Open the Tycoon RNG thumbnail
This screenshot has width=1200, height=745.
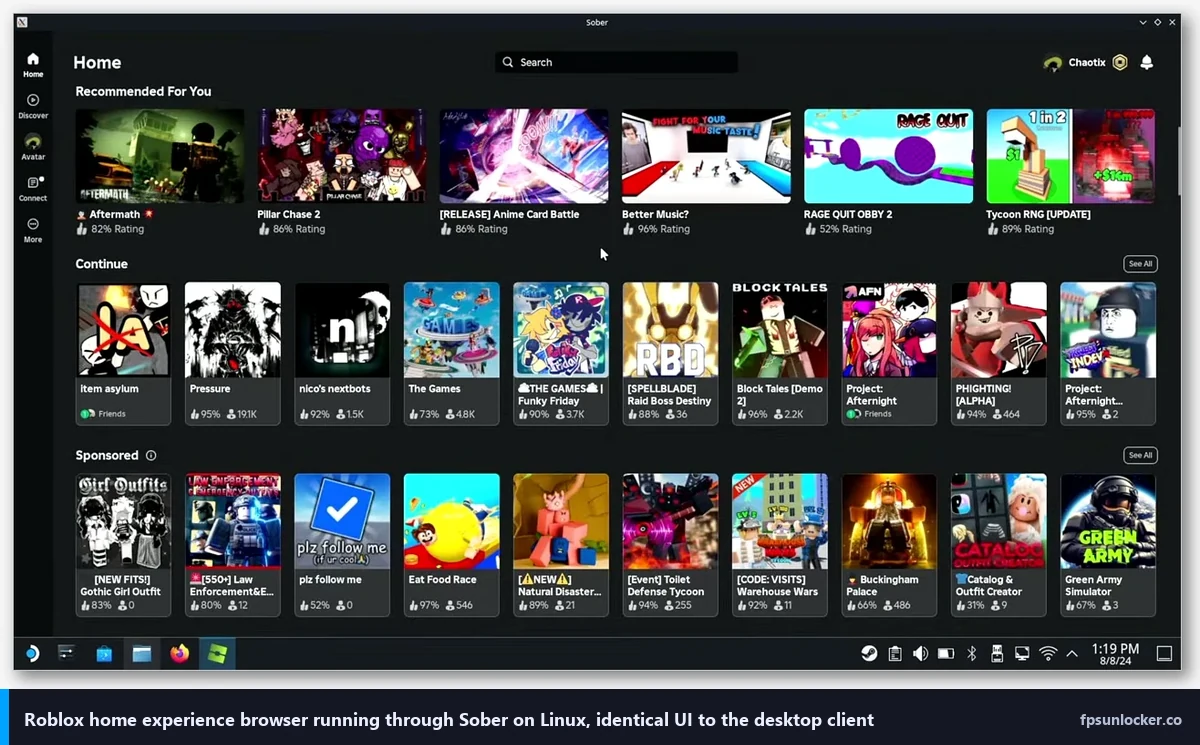tap(1071, 156)
